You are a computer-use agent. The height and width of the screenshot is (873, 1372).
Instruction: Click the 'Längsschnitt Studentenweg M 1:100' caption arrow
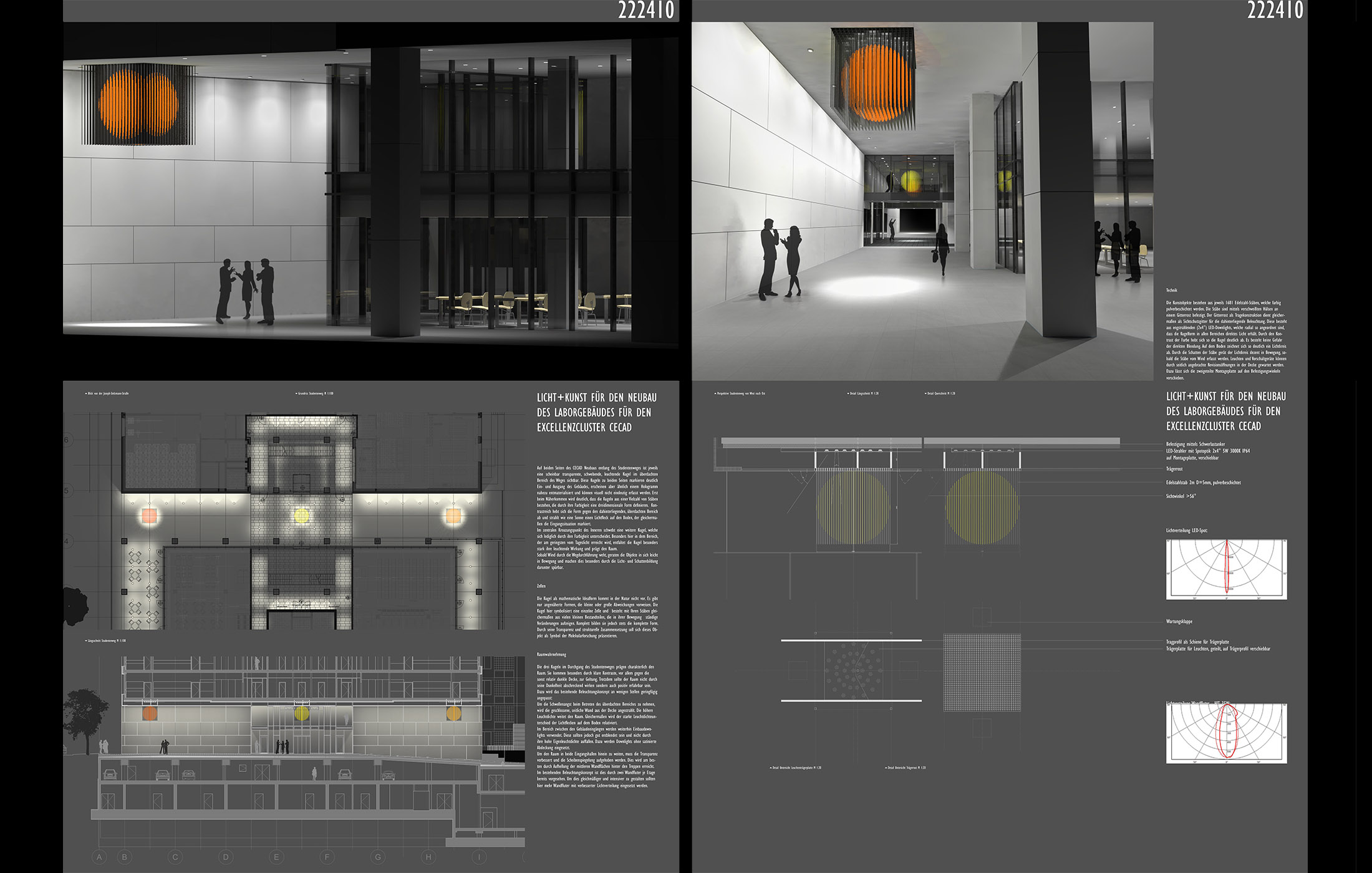pyautogui.click(x=86, y=641)
